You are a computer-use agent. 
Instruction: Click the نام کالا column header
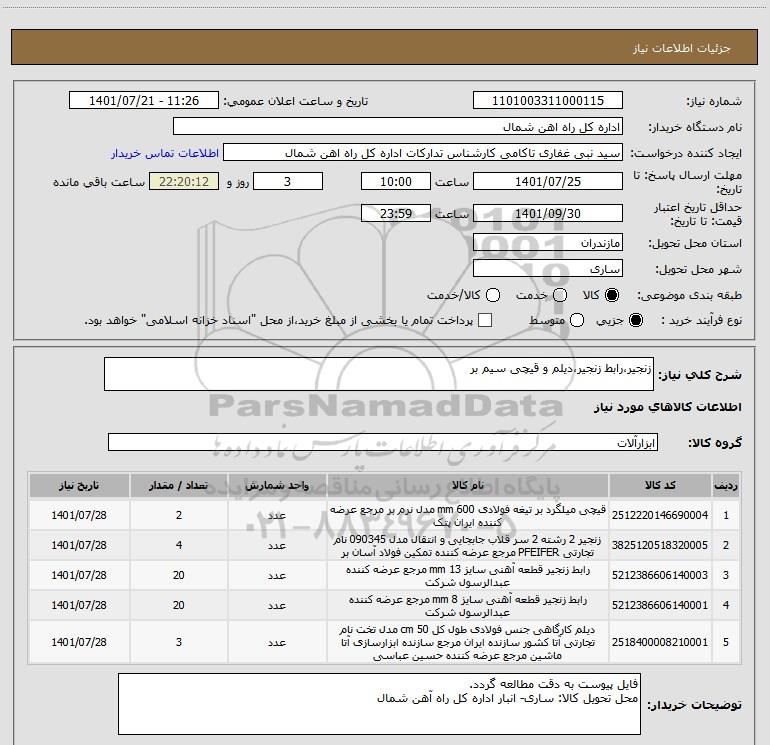(468, 485)
